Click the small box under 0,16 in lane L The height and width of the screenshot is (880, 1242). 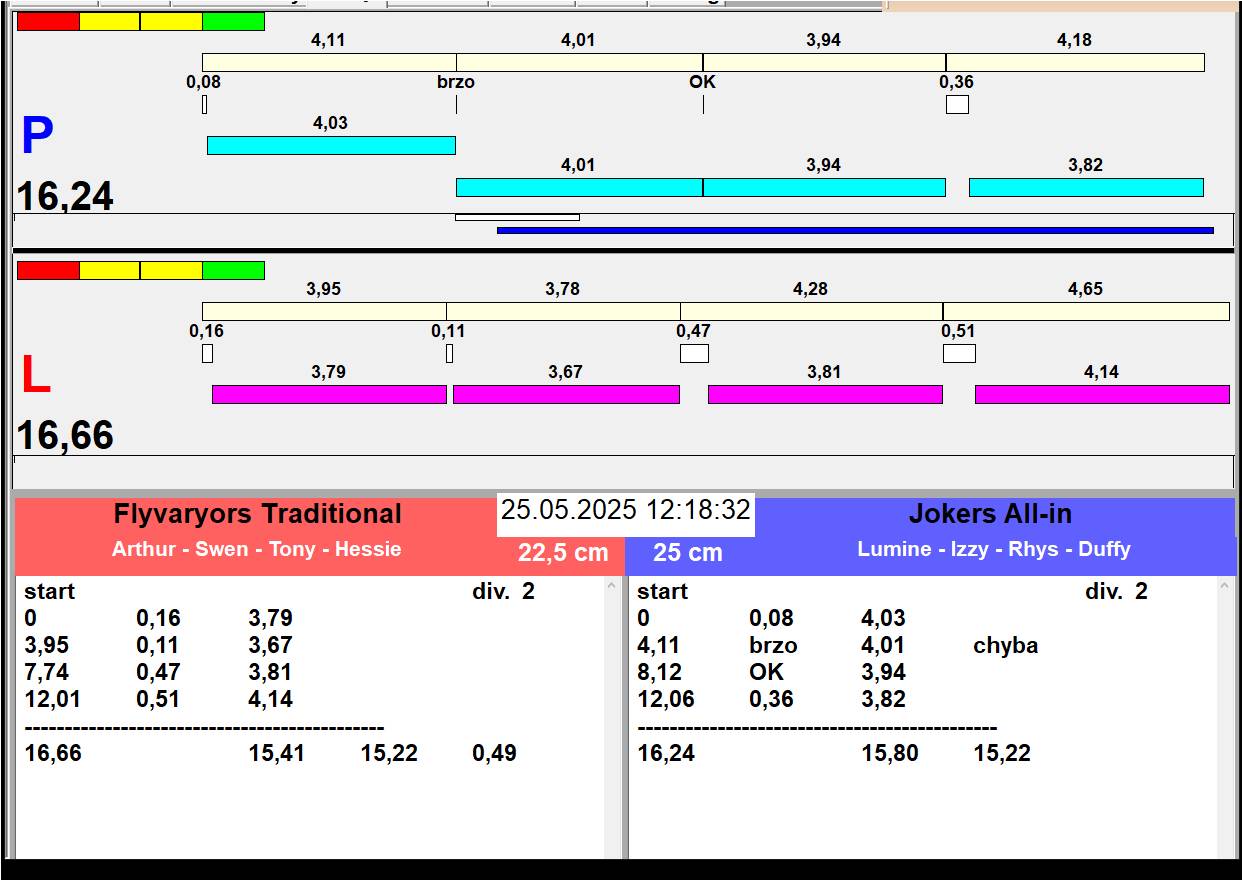pos(207,353)
